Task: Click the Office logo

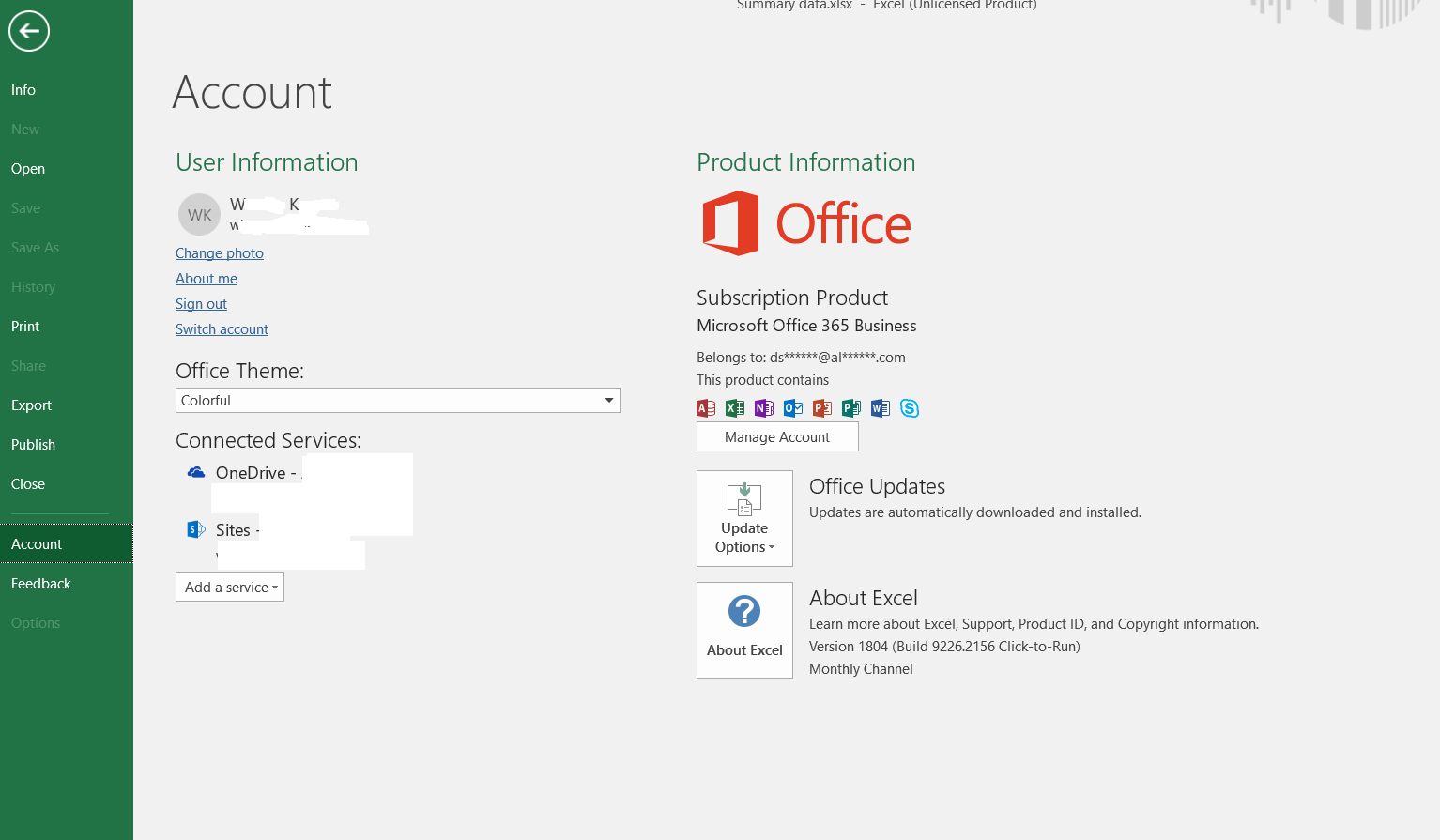Action: coord(806,223)
